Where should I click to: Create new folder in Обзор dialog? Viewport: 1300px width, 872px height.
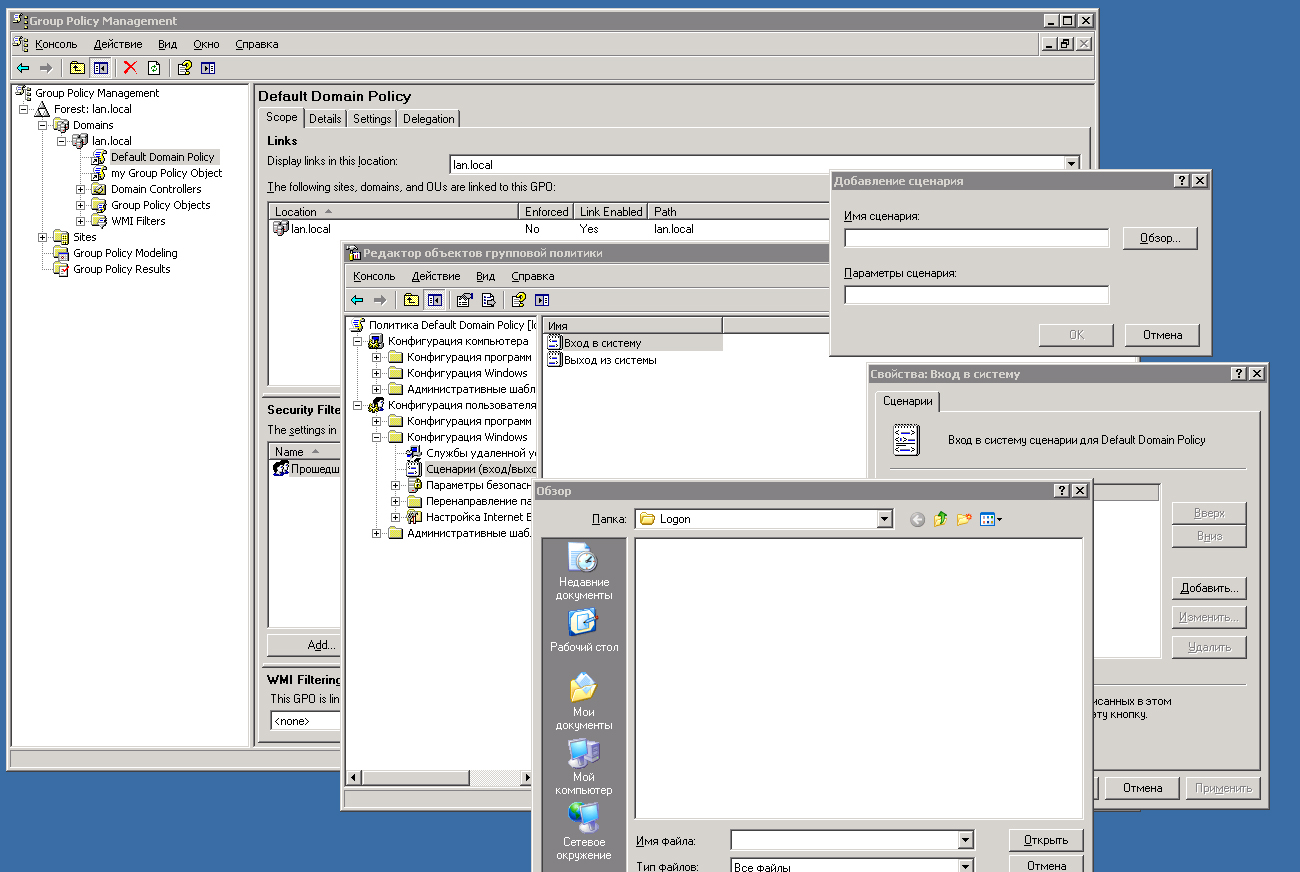(964, 519)
